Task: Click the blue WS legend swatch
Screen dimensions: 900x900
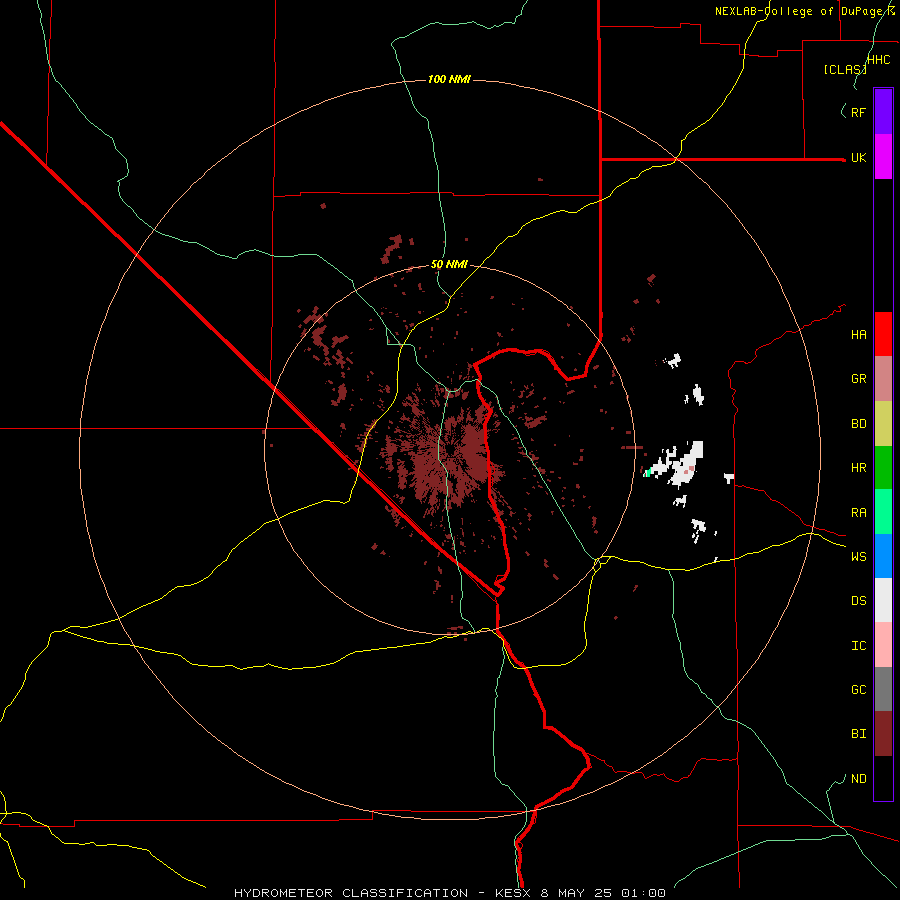Action: tap(883, 556)
